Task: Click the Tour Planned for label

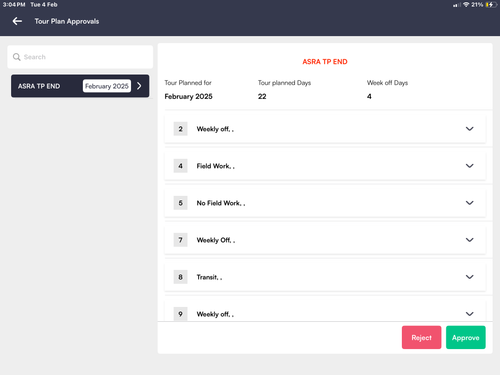Action: coord(188,83)
